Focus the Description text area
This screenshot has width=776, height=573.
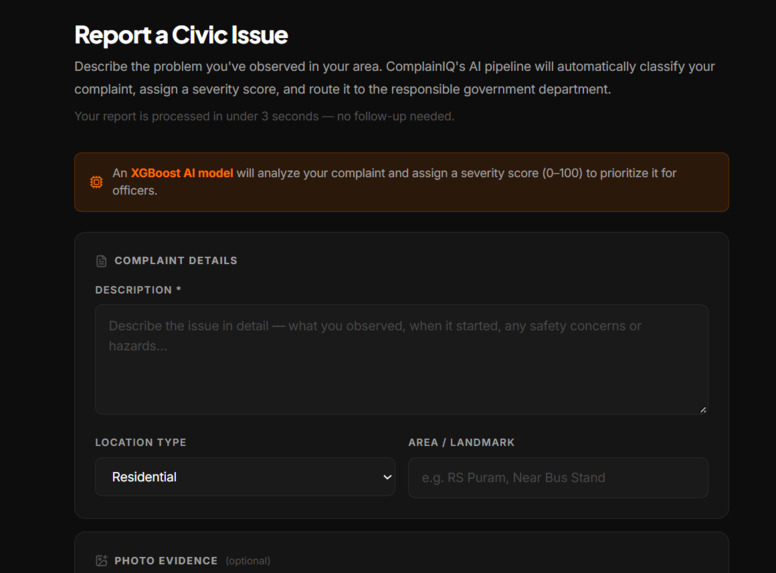pos(401,359)
